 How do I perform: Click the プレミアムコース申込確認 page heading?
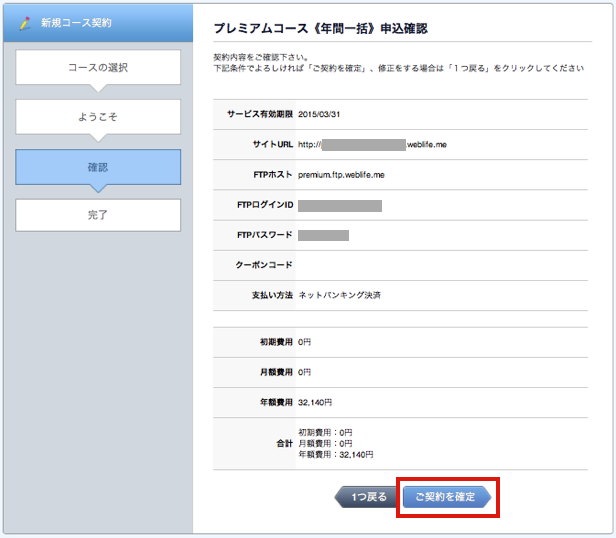coord(327,30)
